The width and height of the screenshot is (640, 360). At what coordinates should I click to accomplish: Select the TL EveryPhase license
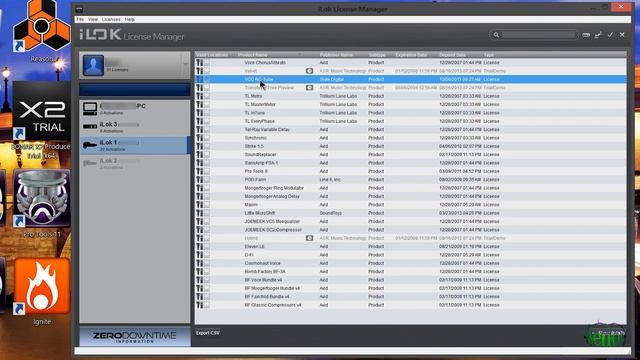[411, 121]
